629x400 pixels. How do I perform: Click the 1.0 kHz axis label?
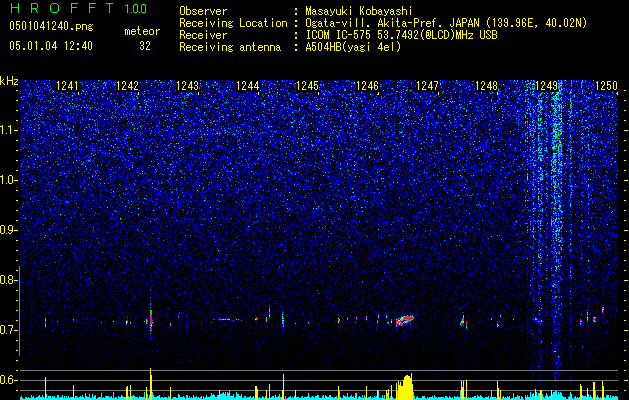[8, 180]
